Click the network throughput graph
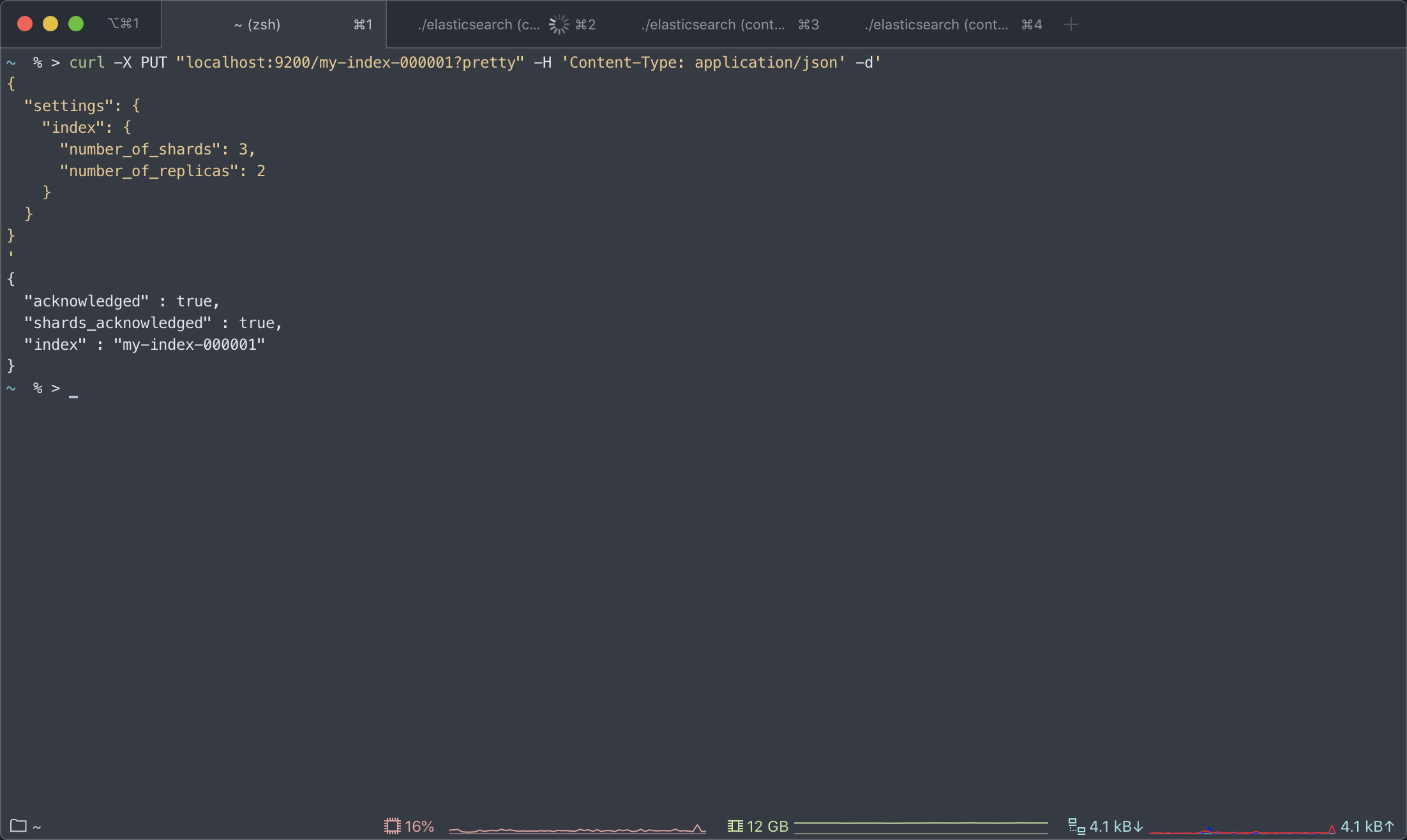This screenshot has height=840, width=1407. (x=1242, y=831)
